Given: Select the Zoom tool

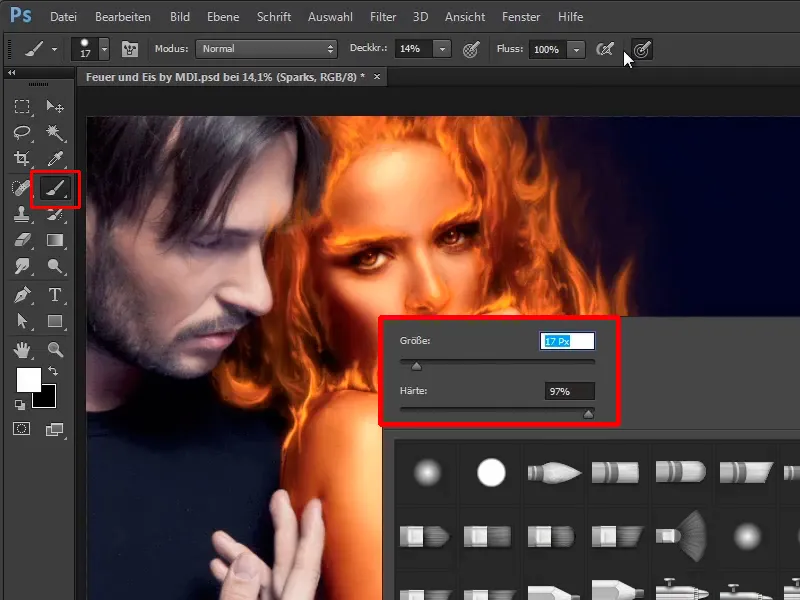Looking at the screenshot, I should click(x=55, y=349).
